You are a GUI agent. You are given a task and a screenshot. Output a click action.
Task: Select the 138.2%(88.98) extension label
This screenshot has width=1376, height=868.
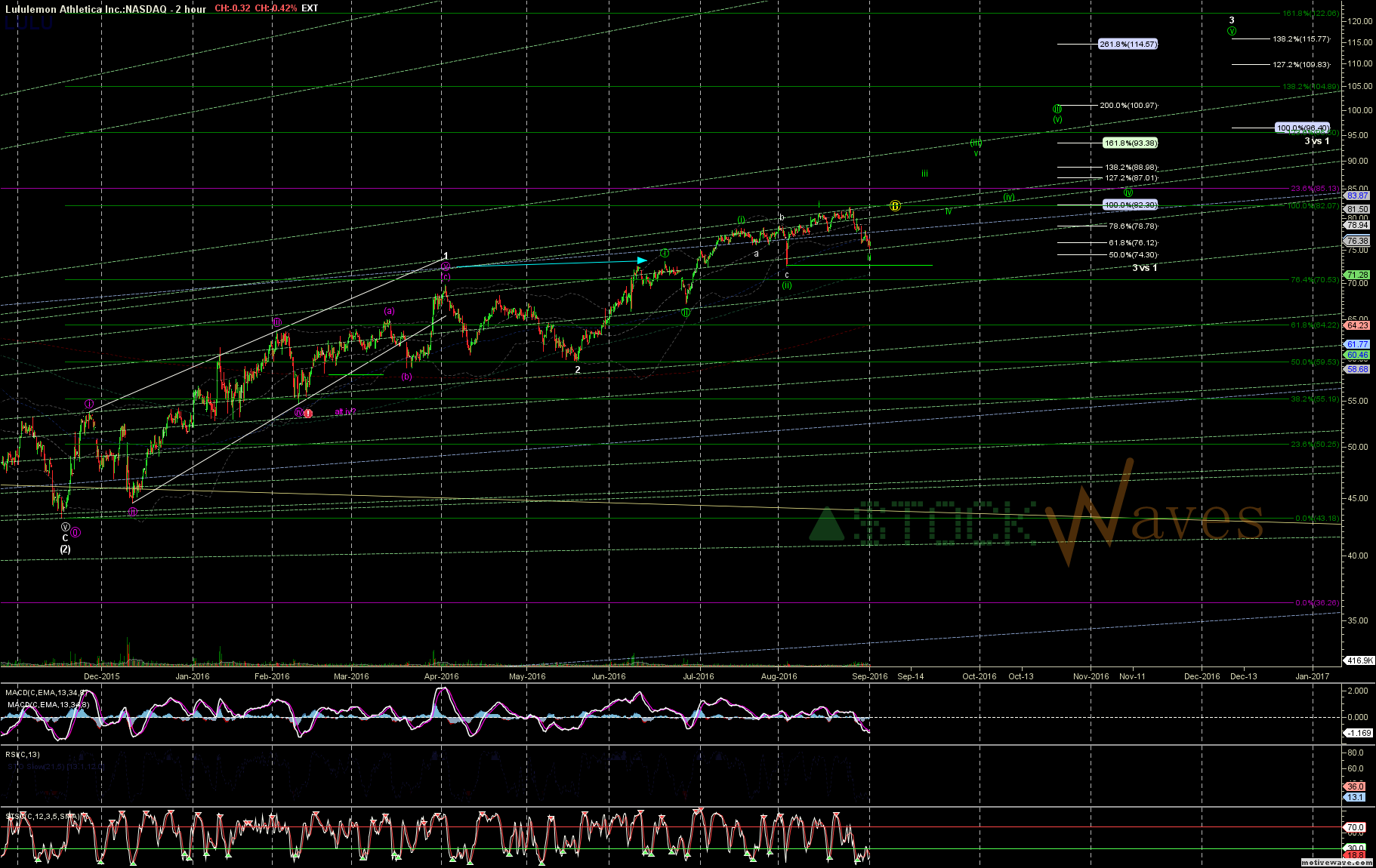(1131, 167)
